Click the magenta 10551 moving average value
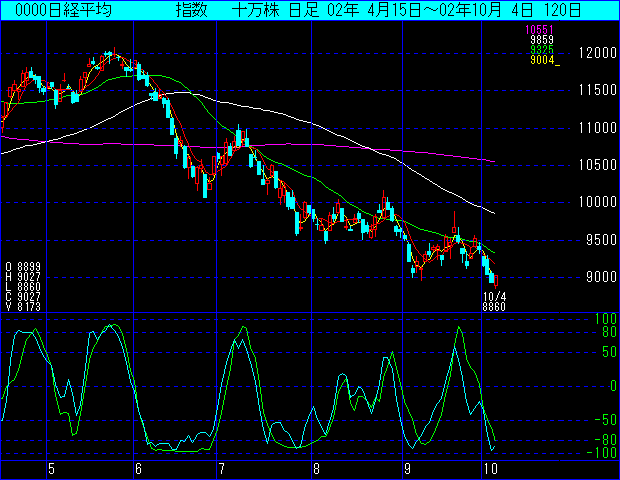Image resolution: width=620 pixels, height=480 pixels. [x=539, y=29]
